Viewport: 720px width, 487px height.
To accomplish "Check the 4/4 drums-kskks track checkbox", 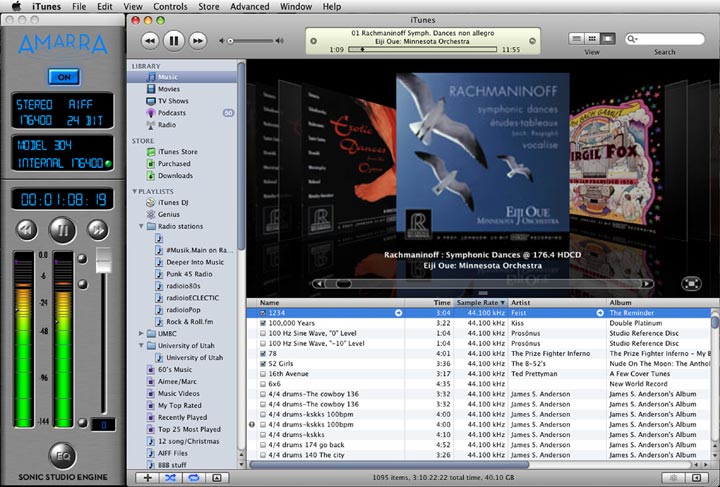I will pyautogui.click(x=263, y=435).
